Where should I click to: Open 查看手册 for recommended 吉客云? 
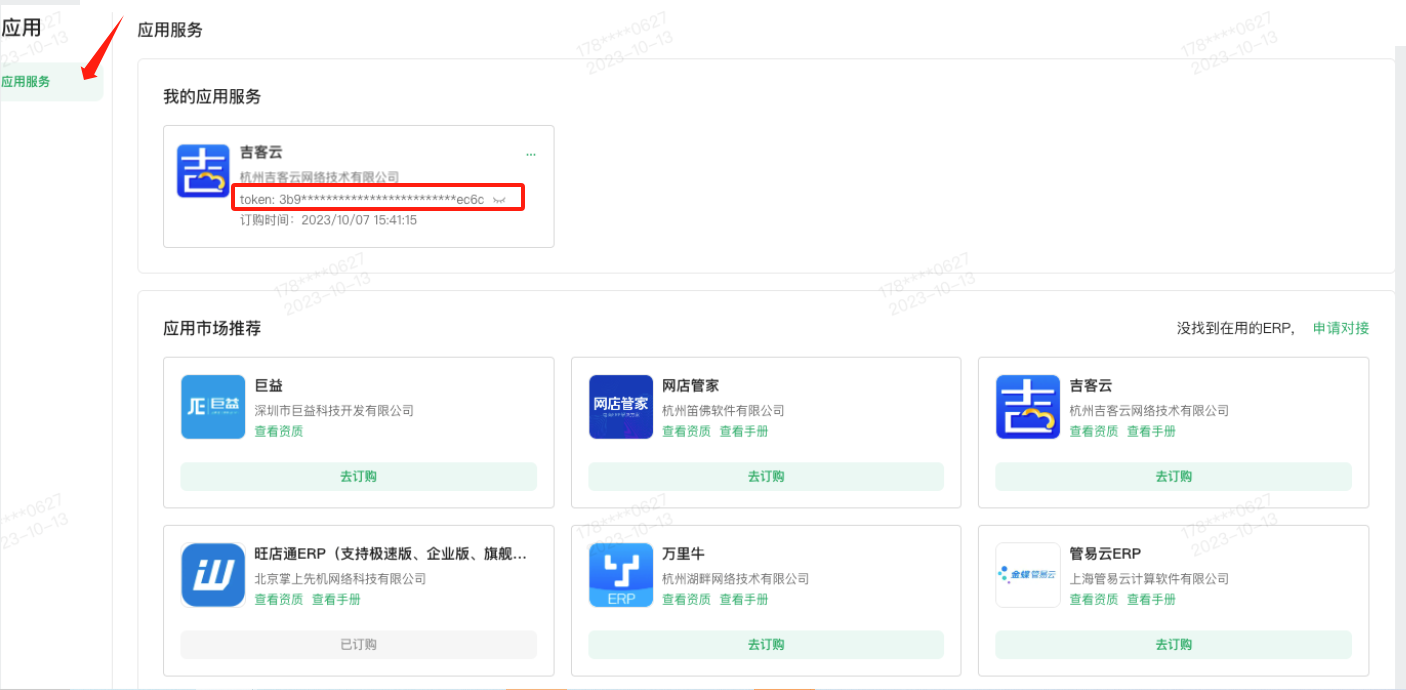tap(1151, 431)
